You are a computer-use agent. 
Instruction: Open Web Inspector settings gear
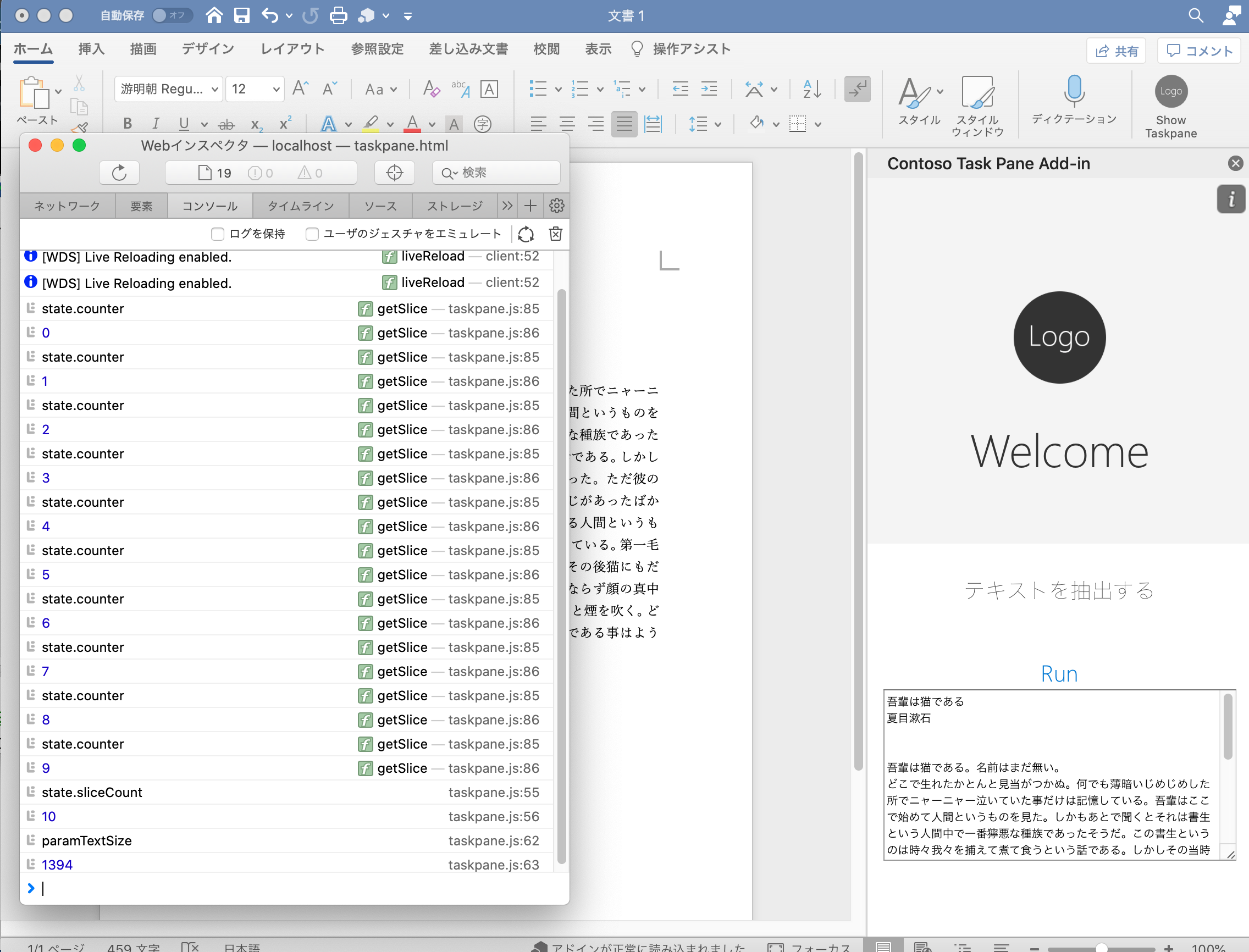pos(556,206)
